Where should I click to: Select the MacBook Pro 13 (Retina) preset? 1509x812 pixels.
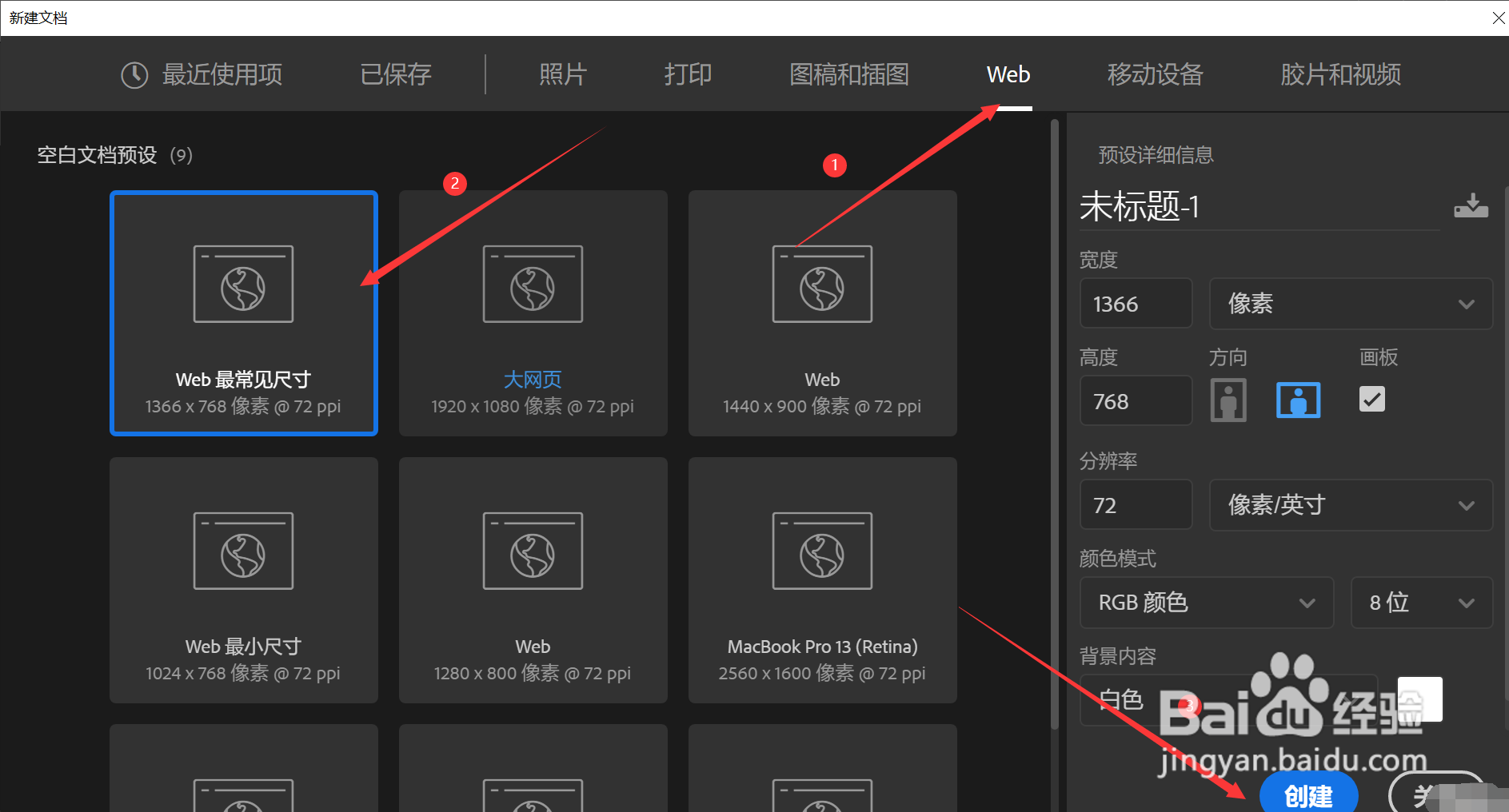pyautogui.click(x=823, y=580)
